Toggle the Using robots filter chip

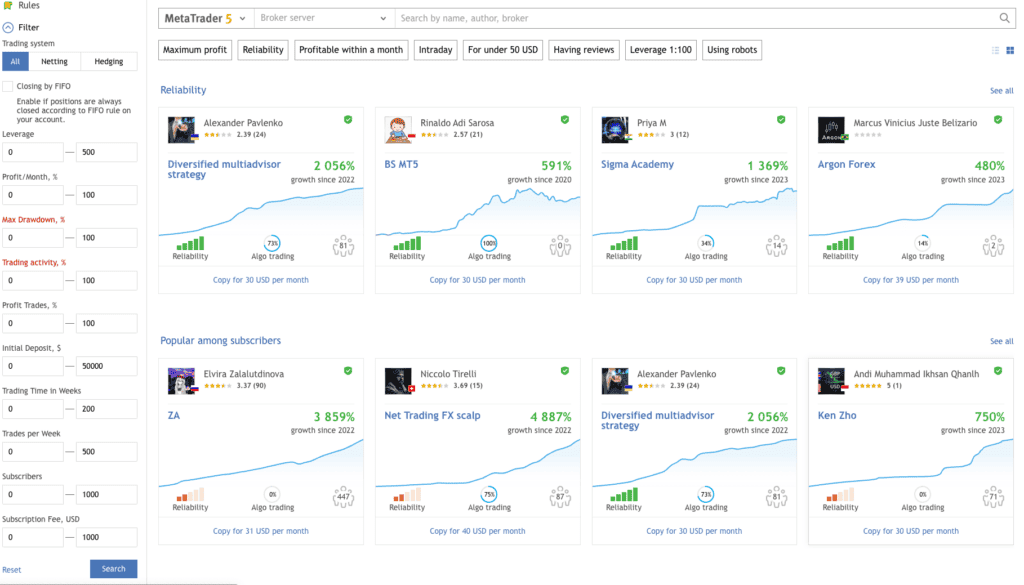point(732,50)
